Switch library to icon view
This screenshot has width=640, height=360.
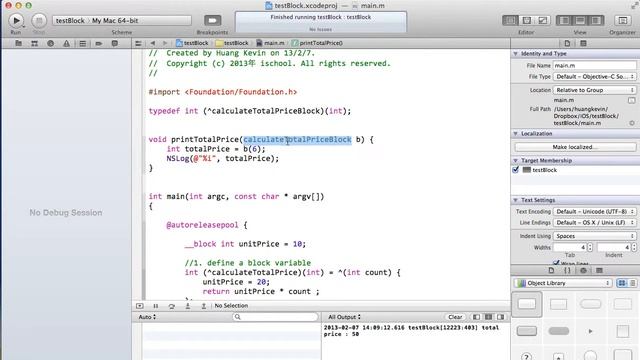coord(622,283)
